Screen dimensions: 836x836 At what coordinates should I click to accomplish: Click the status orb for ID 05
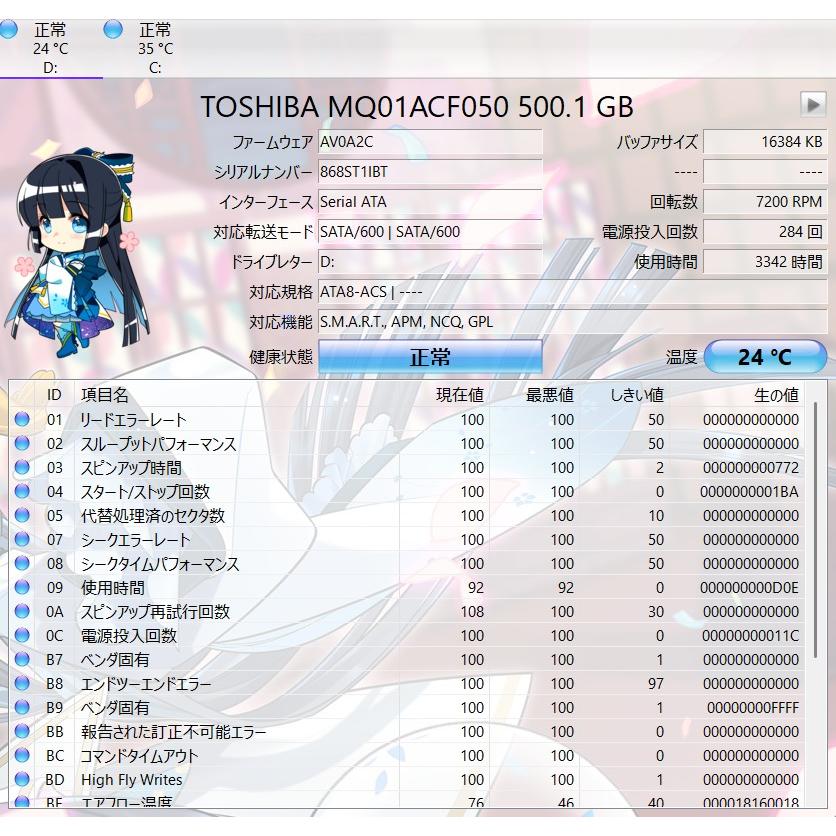click(x=22, y=515)
